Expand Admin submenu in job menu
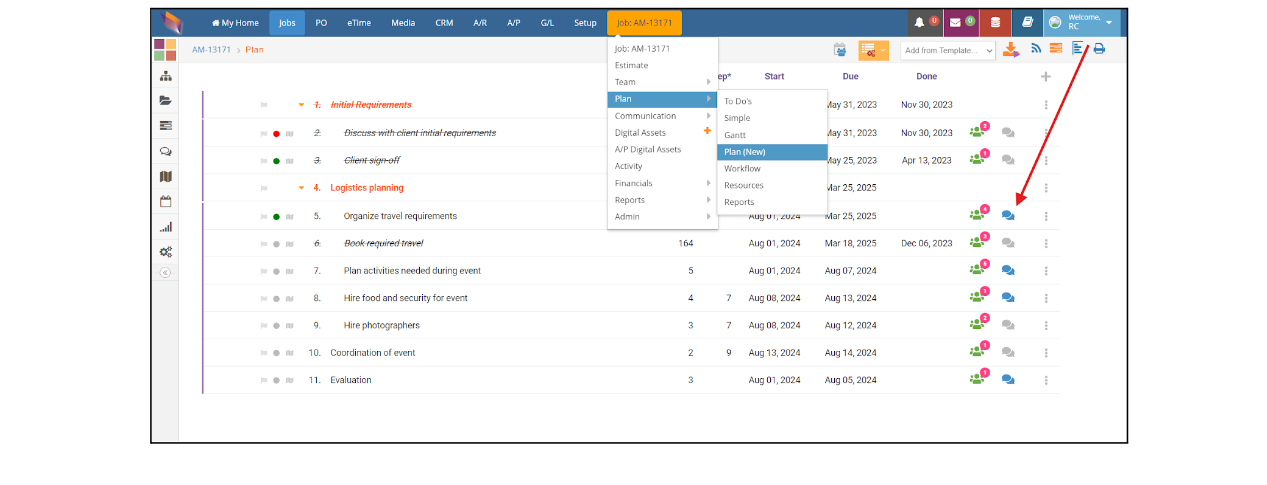This screenshot has width=1267, height=485. coord(662,216)
